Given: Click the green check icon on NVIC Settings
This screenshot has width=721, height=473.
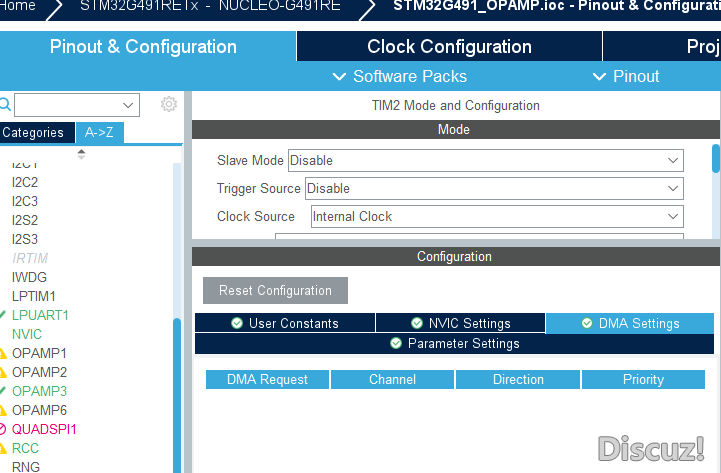Looking at the screenshot, I should tap(417, 323).
